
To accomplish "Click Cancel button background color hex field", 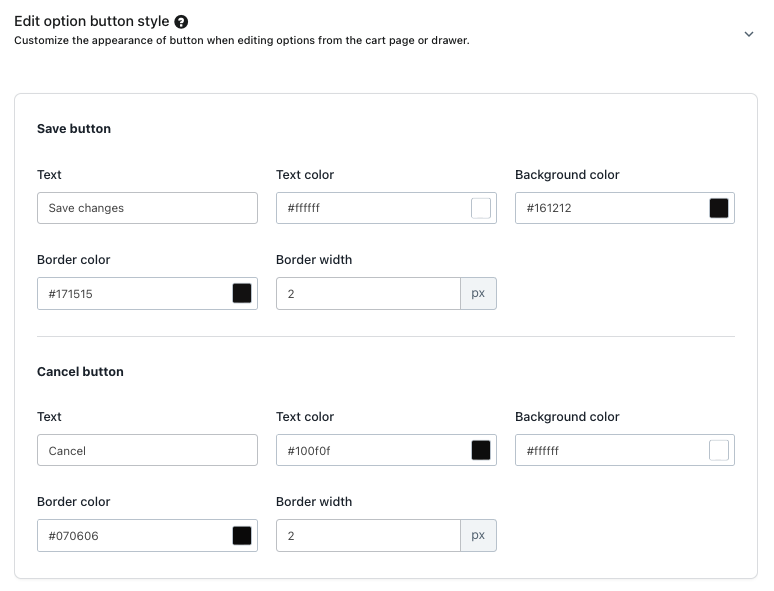I will 610,450.
